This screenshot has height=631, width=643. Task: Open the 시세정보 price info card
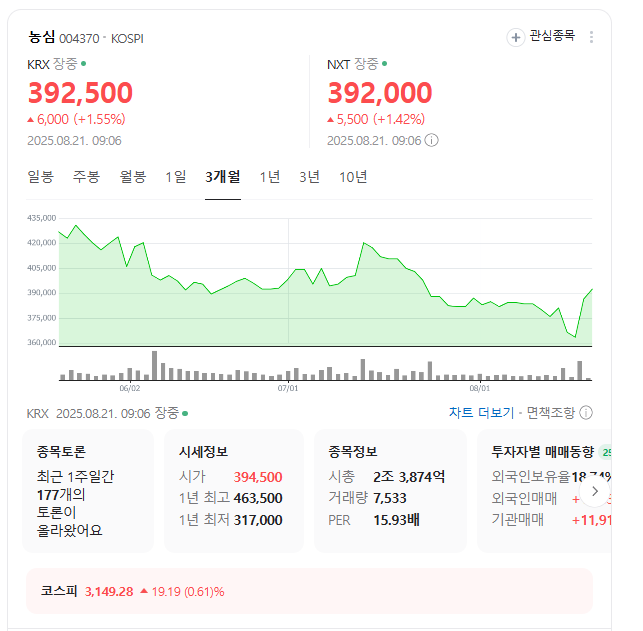(x=234, y=490)
